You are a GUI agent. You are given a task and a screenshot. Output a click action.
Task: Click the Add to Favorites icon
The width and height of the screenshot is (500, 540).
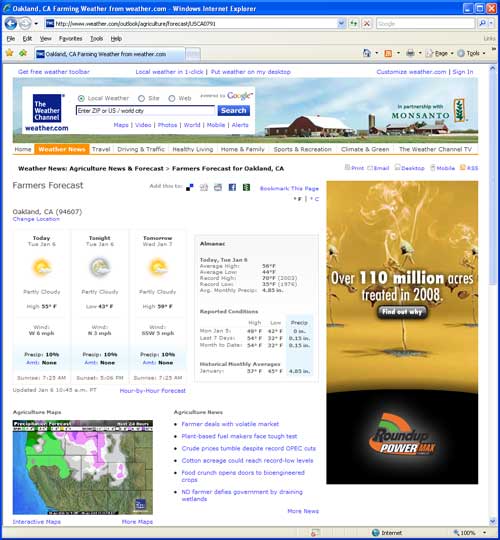pos(23,53)
